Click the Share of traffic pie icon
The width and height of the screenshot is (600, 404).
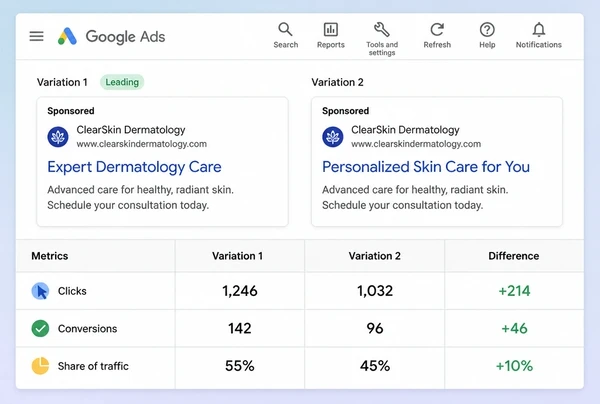pyautogui.click(x=40, y=366)
